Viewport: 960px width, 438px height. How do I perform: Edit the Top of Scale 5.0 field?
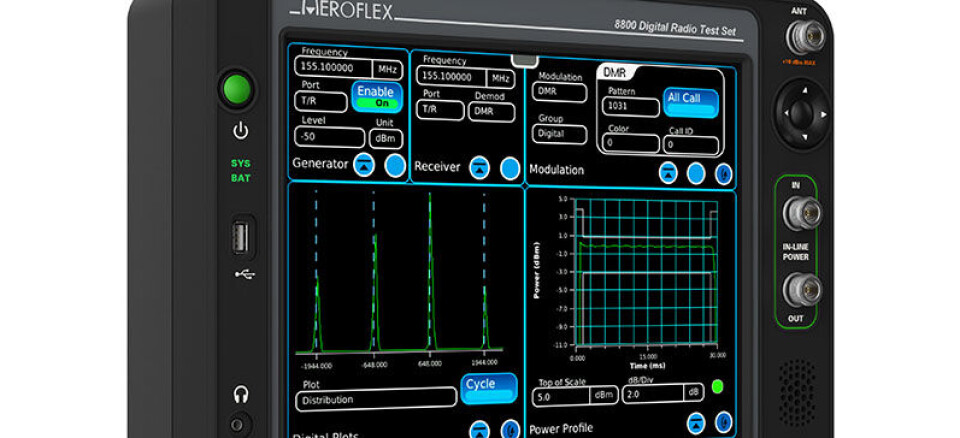point(560,396)
